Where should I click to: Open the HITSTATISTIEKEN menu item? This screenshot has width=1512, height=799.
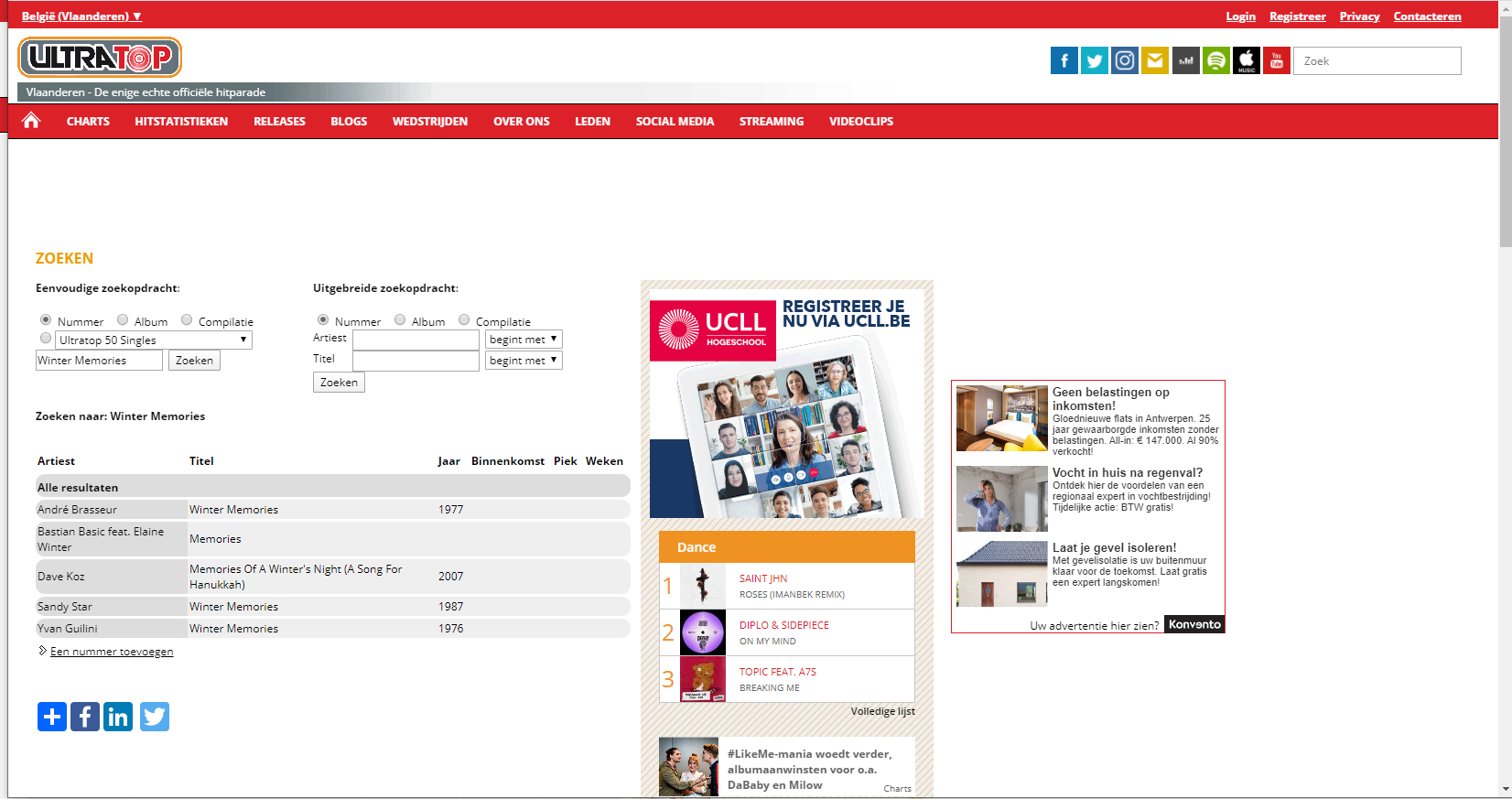click(x=181, y=122)
